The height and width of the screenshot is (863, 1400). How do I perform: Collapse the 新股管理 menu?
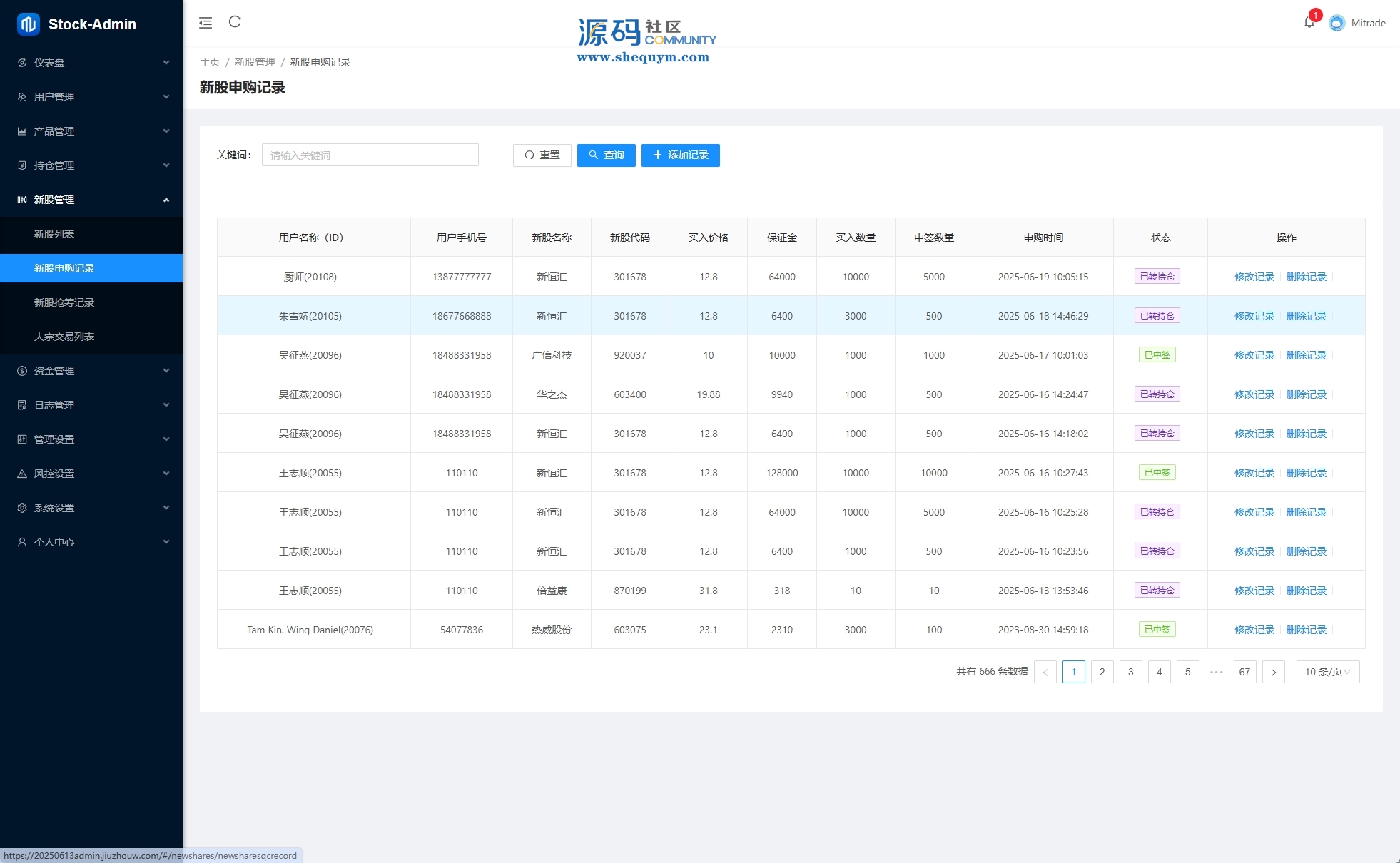(x=91, y=200)
